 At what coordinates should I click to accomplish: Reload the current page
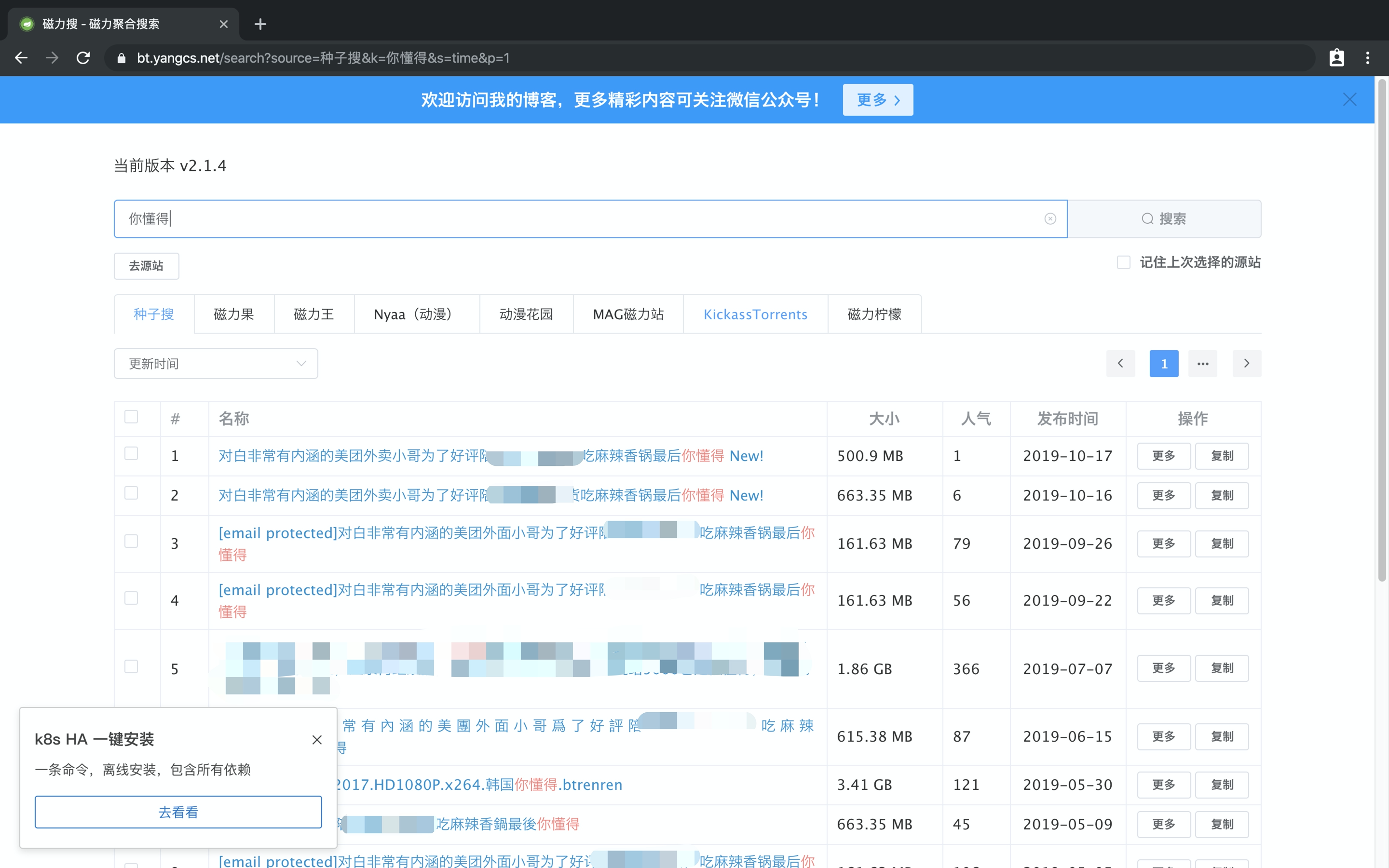tap(83, 58)
